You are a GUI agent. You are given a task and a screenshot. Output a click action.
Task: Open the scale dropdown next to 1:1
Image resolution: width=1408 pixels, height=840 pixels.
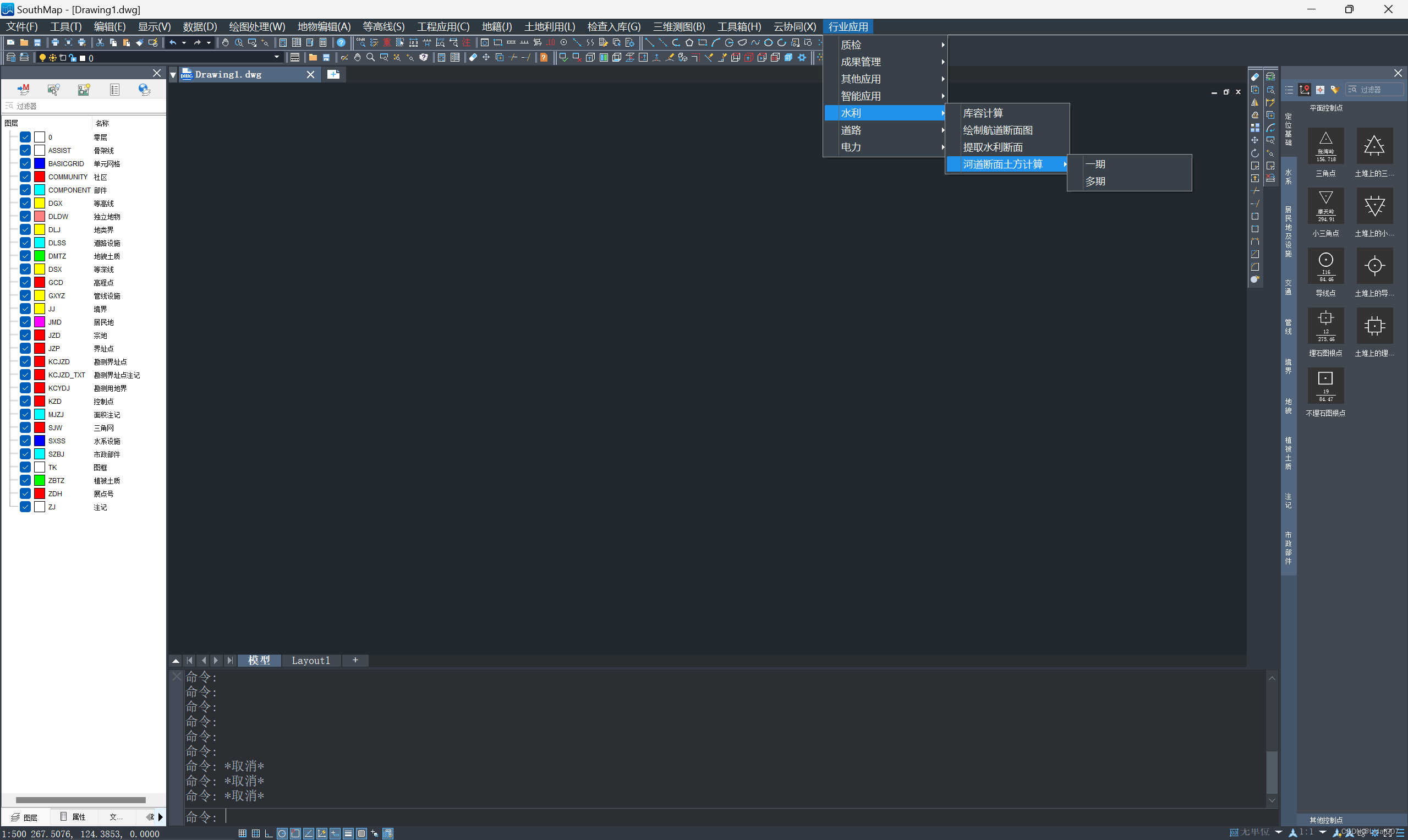pyautogui.click(x=1323, y=833)
